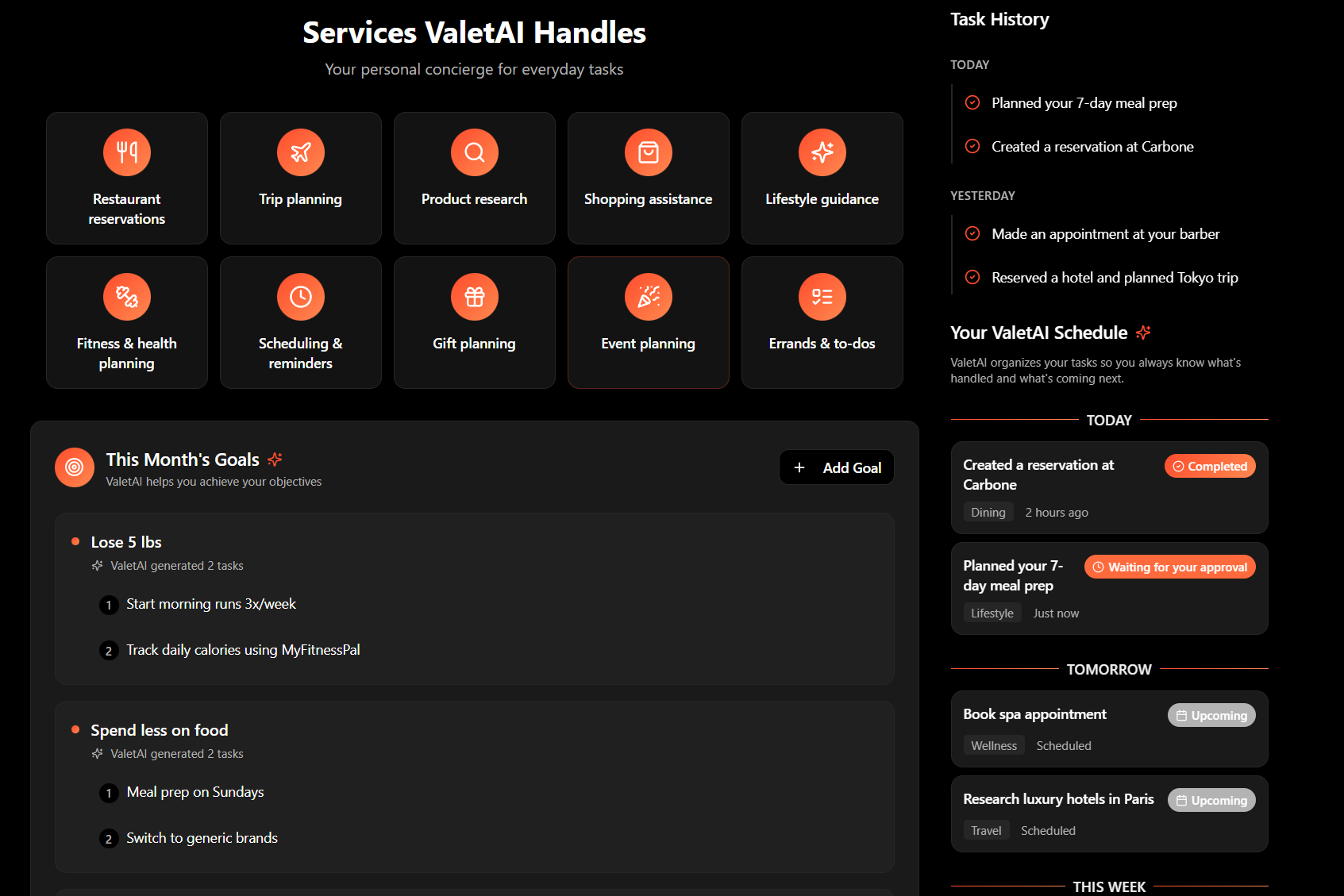Image resolution: width=1344 pixels, height=896 pixels.
Task: Open the Gift planning gift icon
Action: point(474,297)
